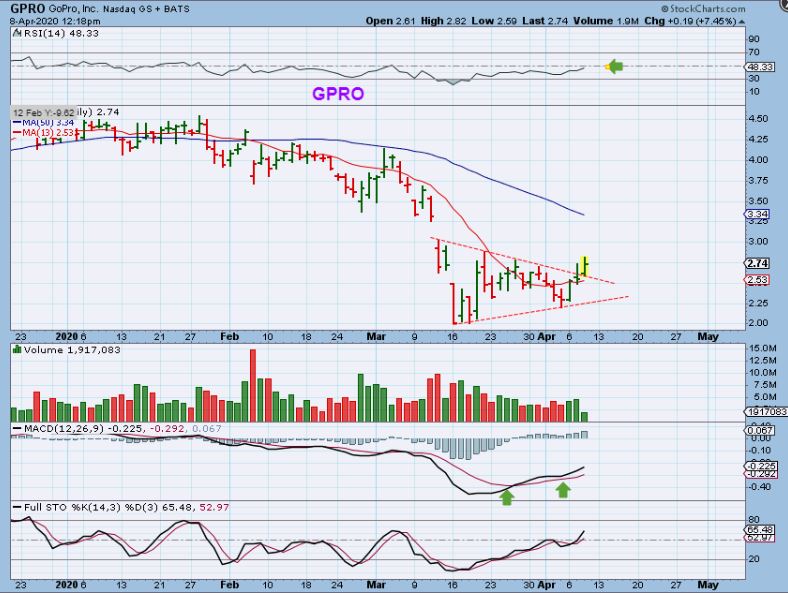Click the MACD legend line icon
The image size is (788, 593).
[17, 429]
